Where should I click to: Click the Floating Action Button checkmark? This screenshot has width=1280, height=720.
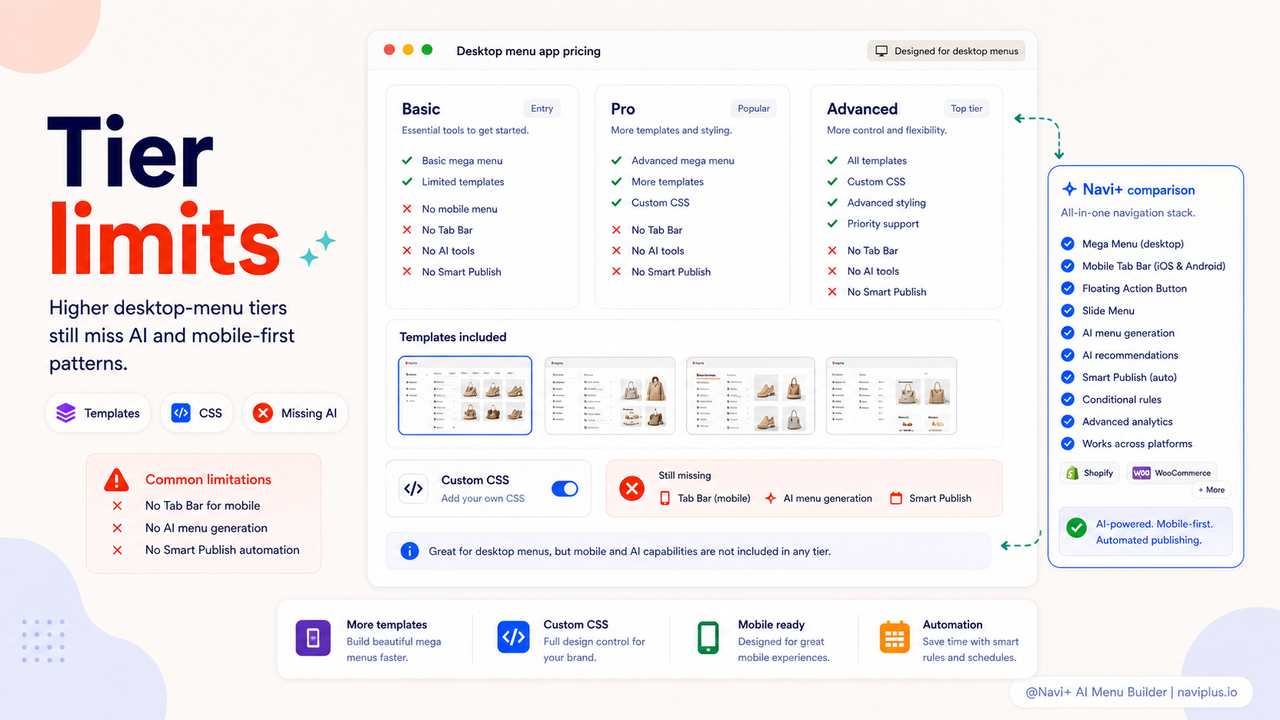(1068, 288)
